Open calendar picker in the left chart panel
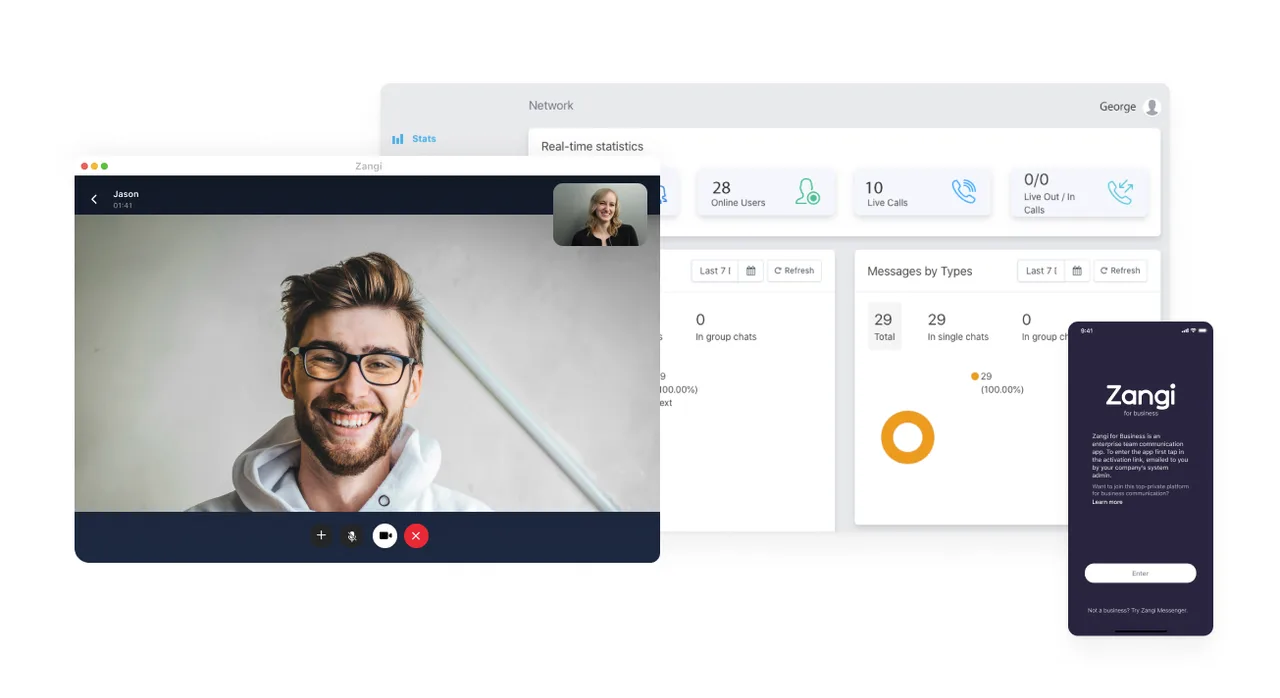Screen dimensions: 1280x698 click(751, 271)
